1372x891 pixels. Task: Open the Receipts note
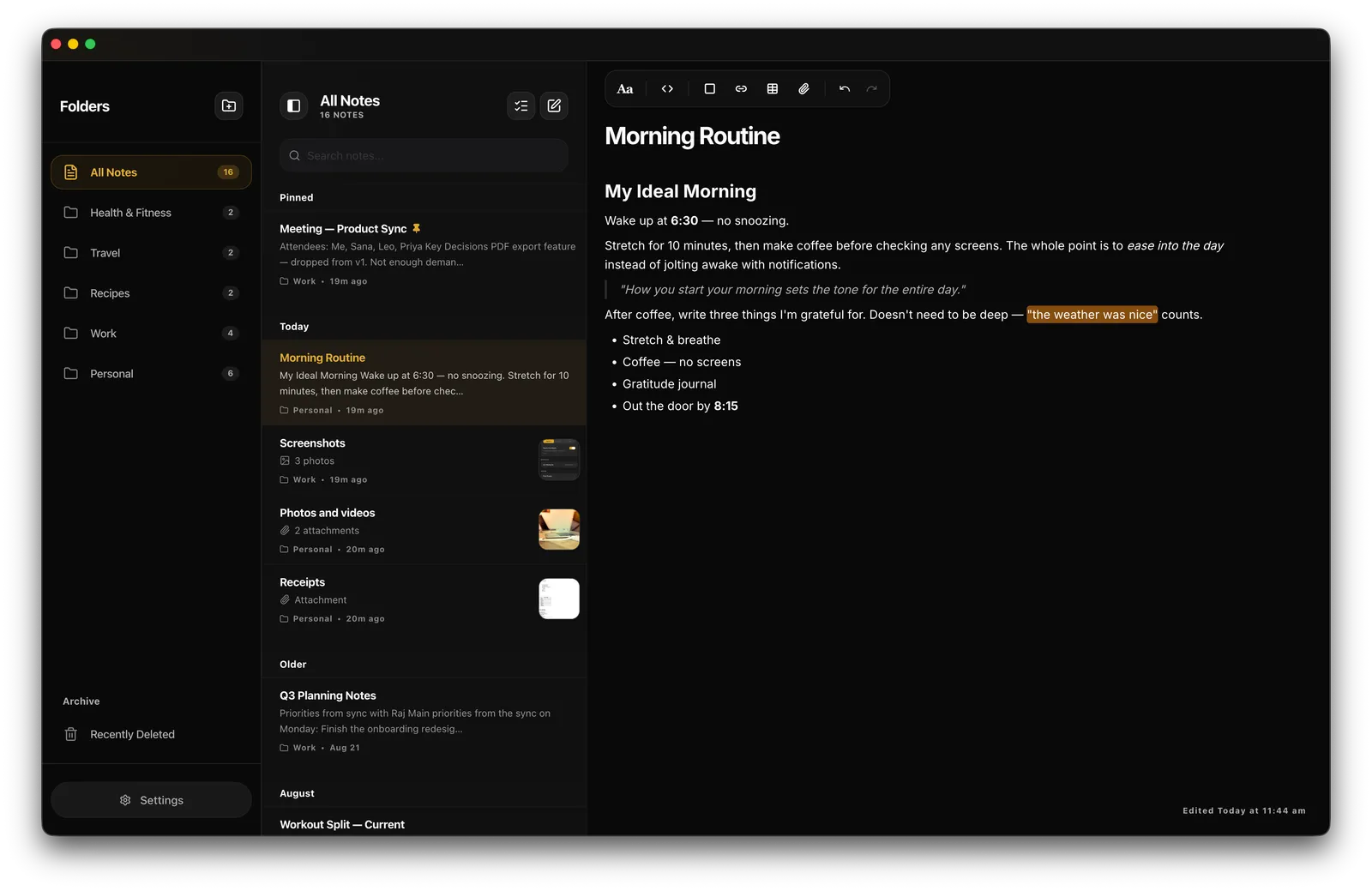pyautogui.click(x=424, y=599)
